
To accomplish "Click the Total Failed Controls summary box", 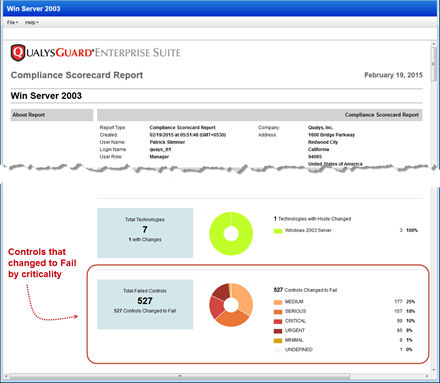I will [145, 304].
